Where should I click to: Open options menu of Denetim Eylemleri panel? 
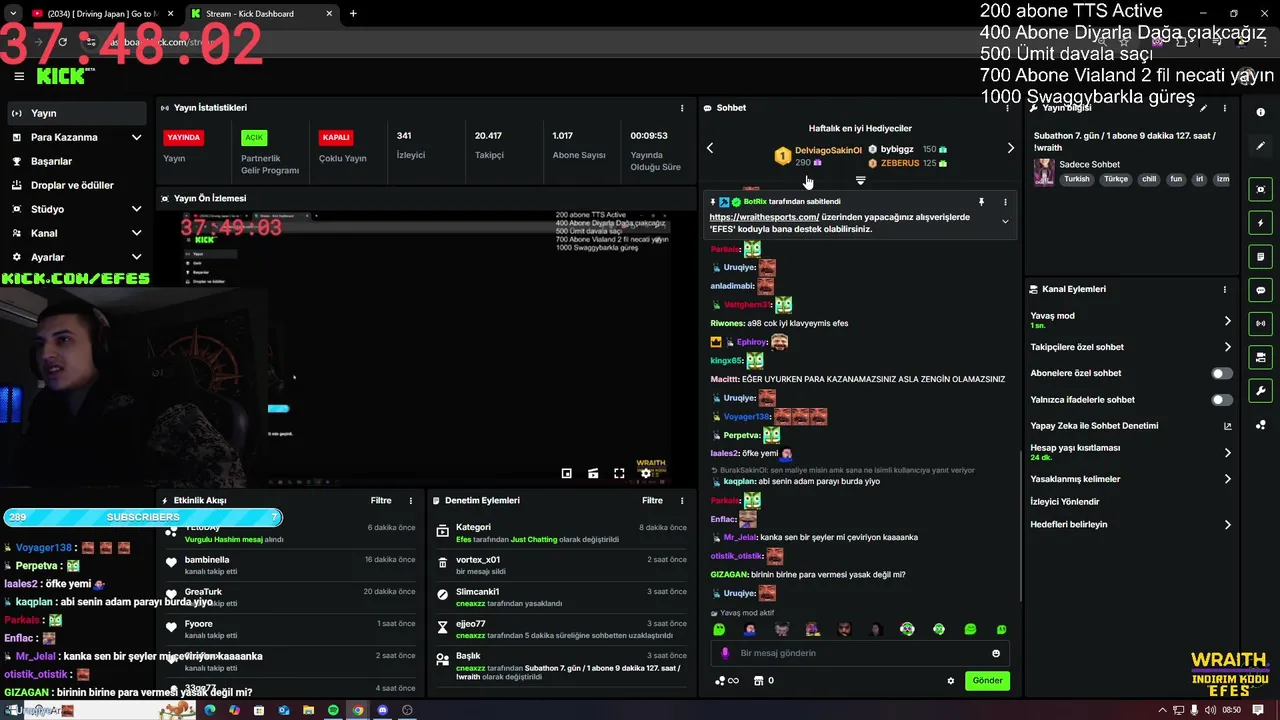click(x=682, y=500)
